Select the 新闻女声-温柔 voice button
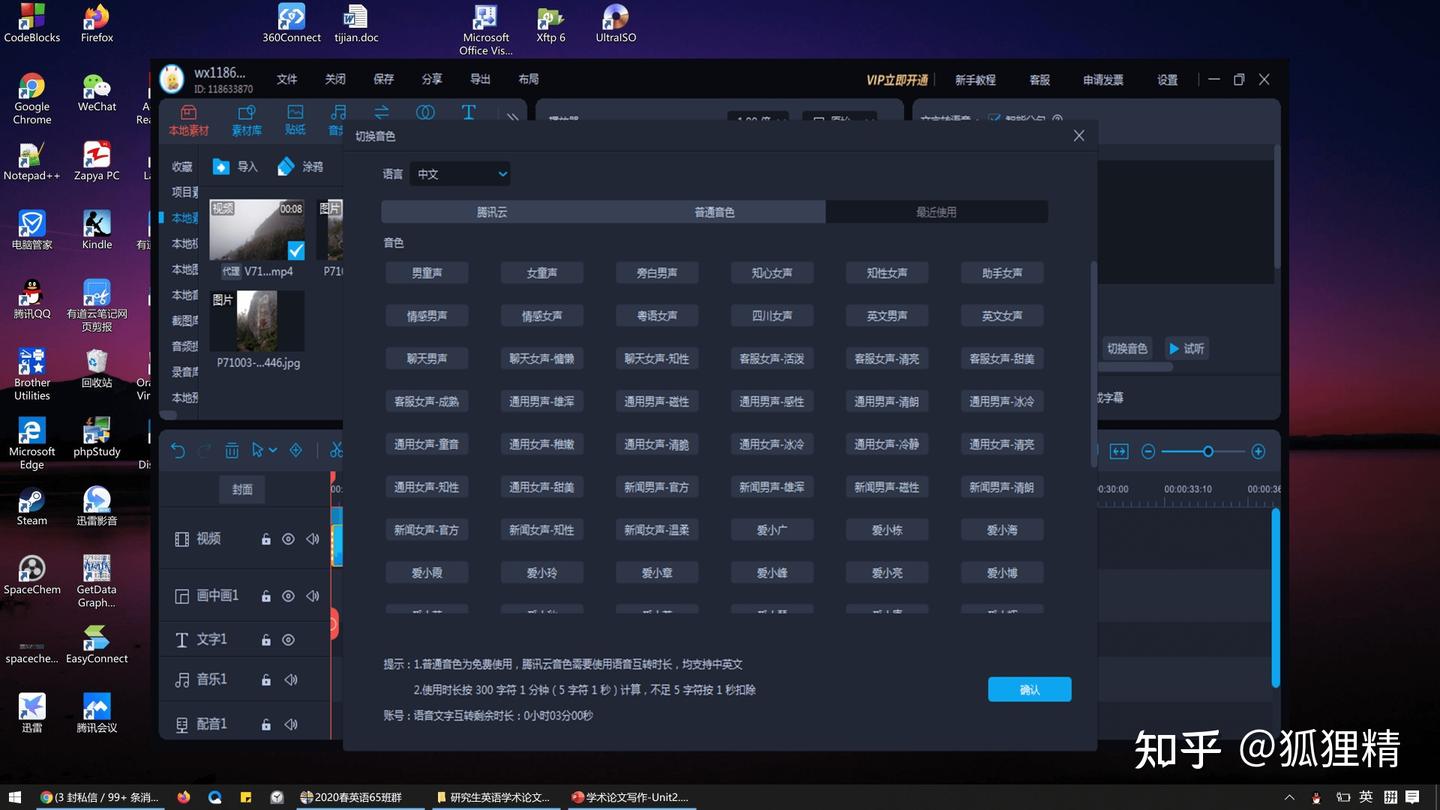Image resolution: width=1440 pixels, height=810 pixels. 657,530
